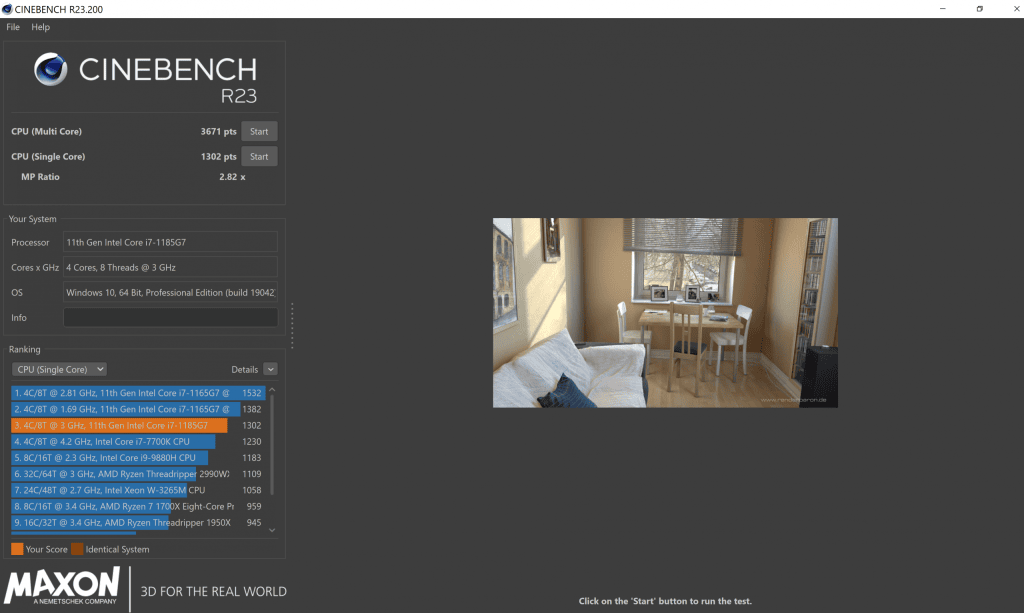Image resolution: width=1024 pixels, height=613 pixels.
Task: Open the CPU (Single Core) ranking dropdown
Action: click(59, 369)
